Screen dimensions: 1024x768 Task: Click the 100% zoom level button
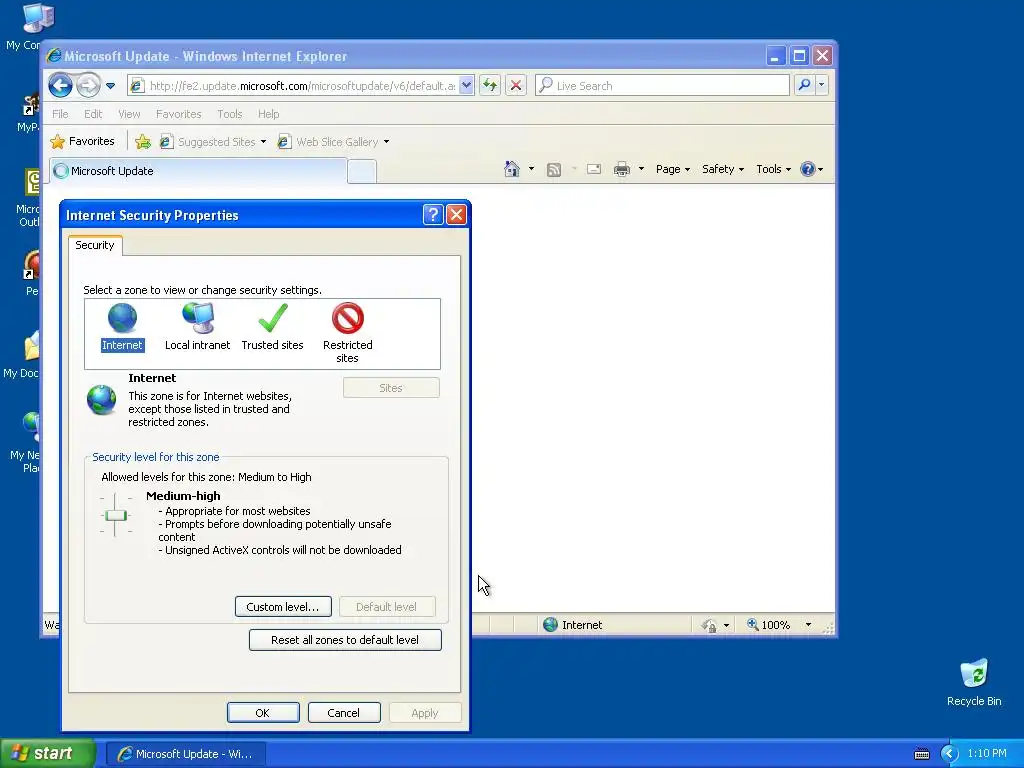tap(769, 625)
